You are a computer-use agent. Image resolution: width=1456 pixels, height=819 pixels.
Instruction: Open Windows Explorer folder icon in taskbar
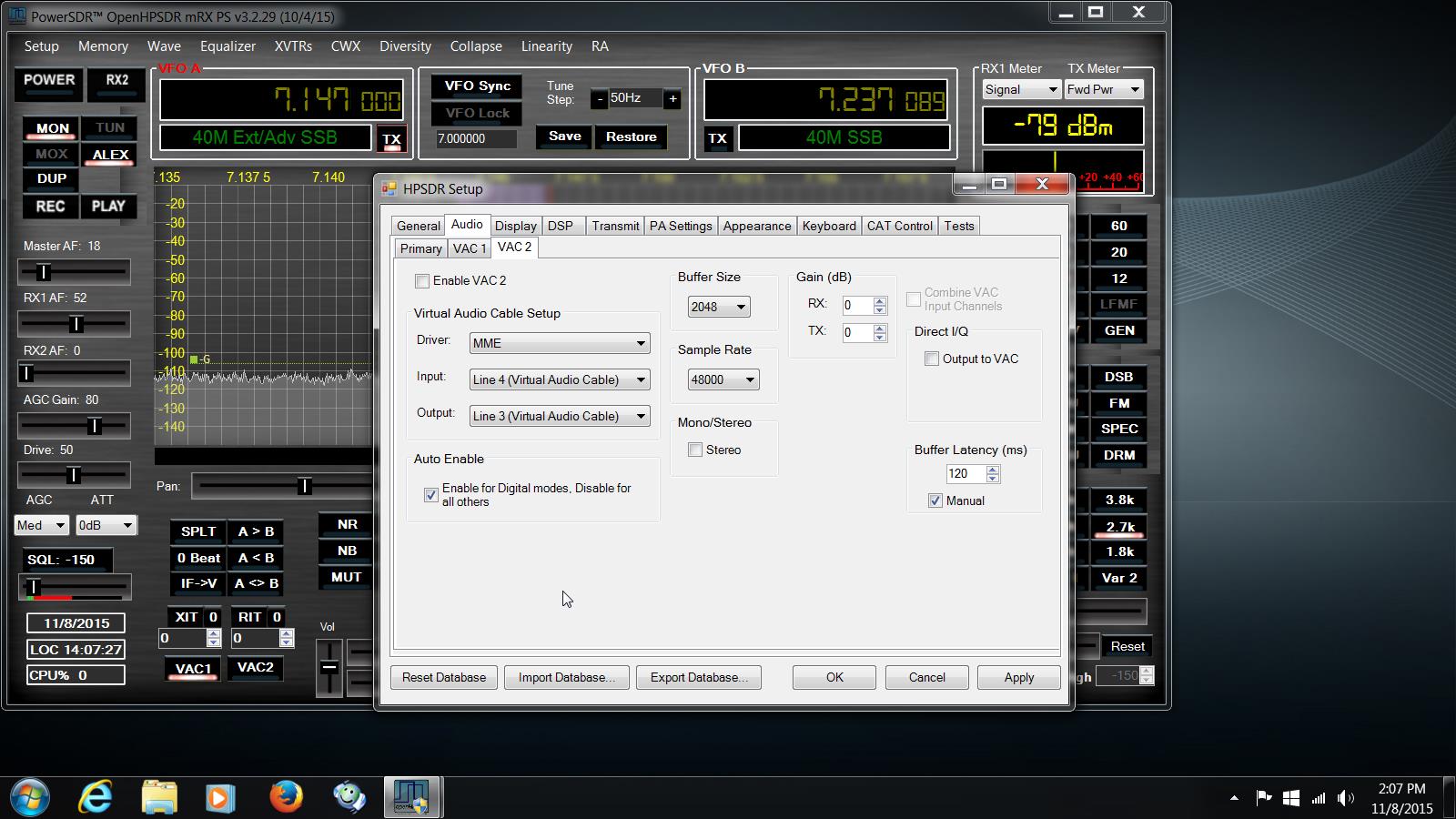159,797
